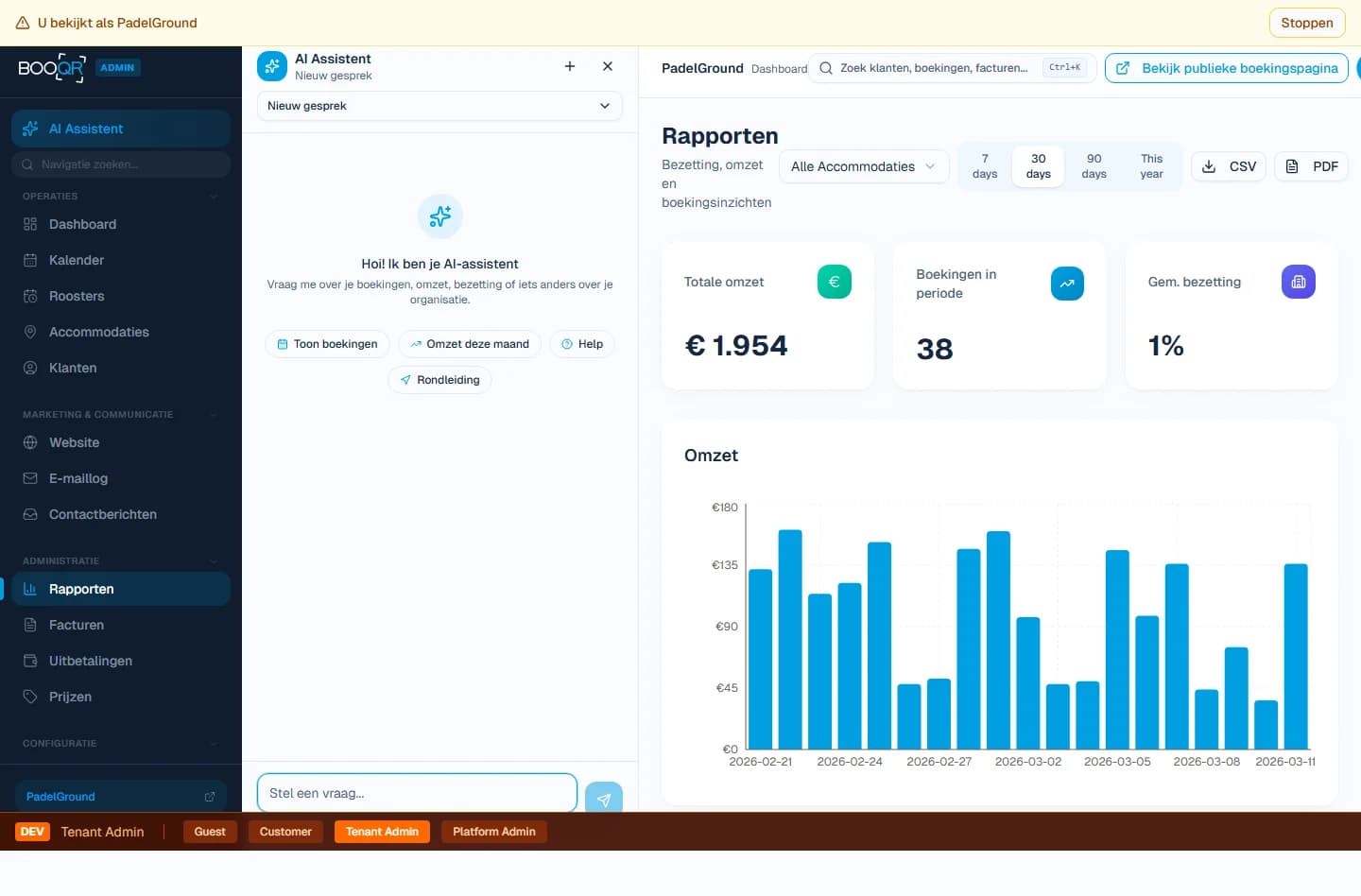Viewport: 1361px width, 896px height.
Task: Download the report as CSV
Action: pyautogui.click(x=1228, y=166)
